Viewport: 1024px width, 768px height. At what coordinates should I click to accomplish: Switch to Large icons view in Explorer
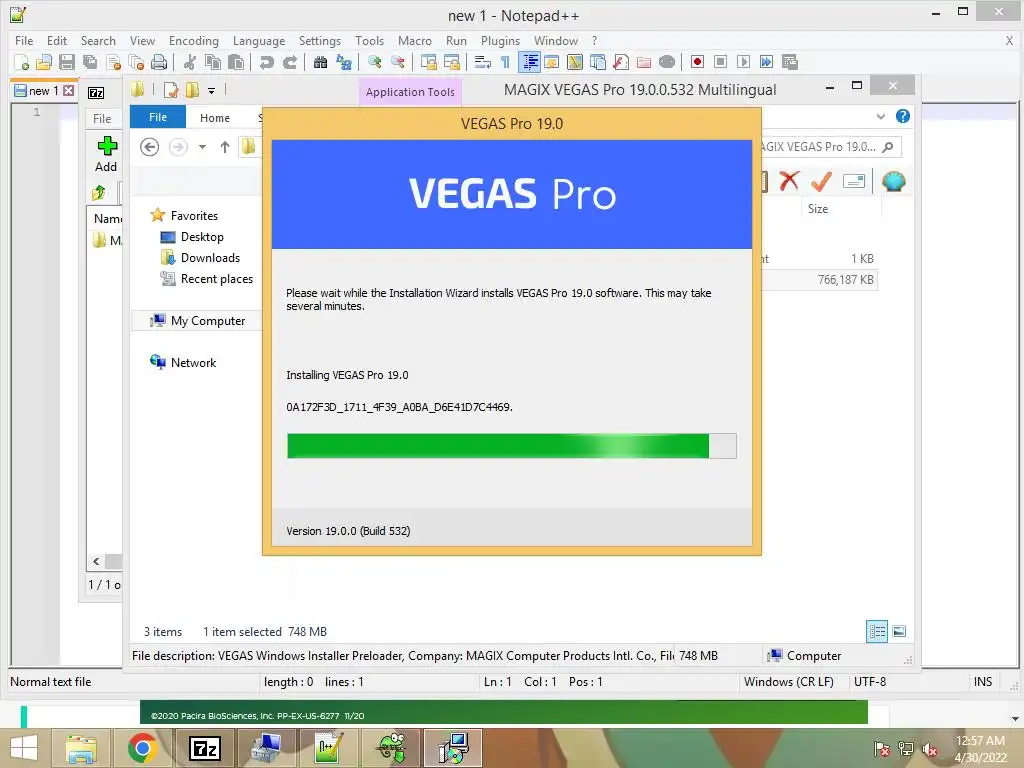pos(899,631)
